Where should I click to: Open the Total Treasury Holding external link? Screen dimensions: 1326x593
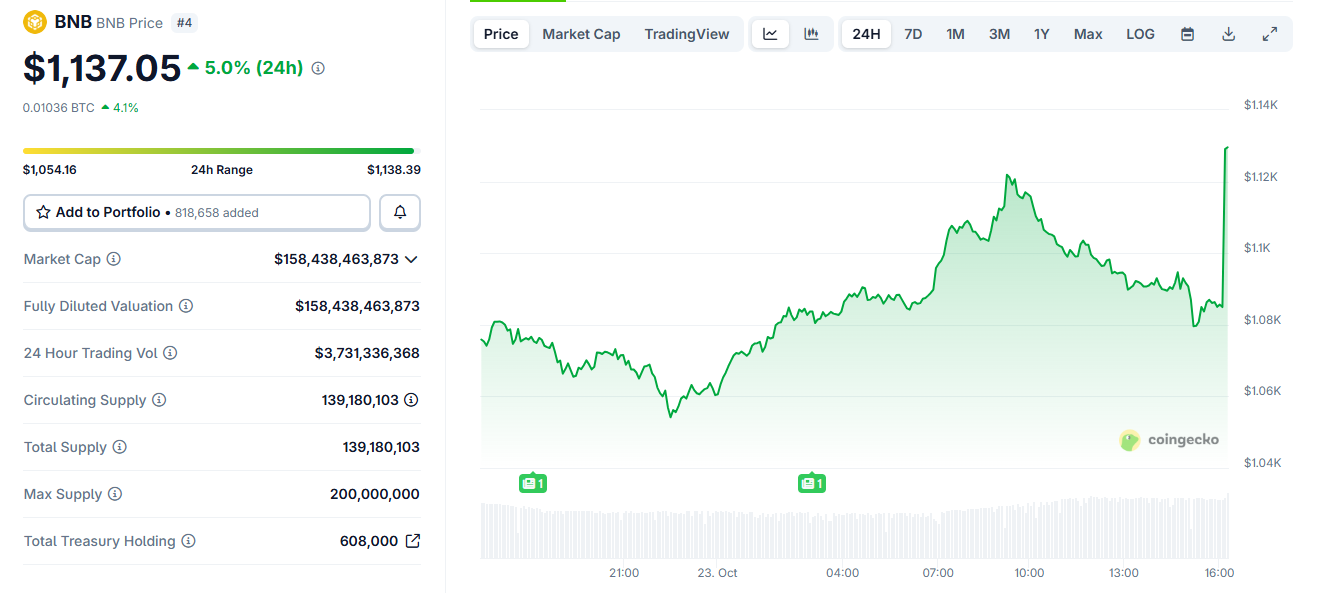pyautogui.click(x=412, y=540)
